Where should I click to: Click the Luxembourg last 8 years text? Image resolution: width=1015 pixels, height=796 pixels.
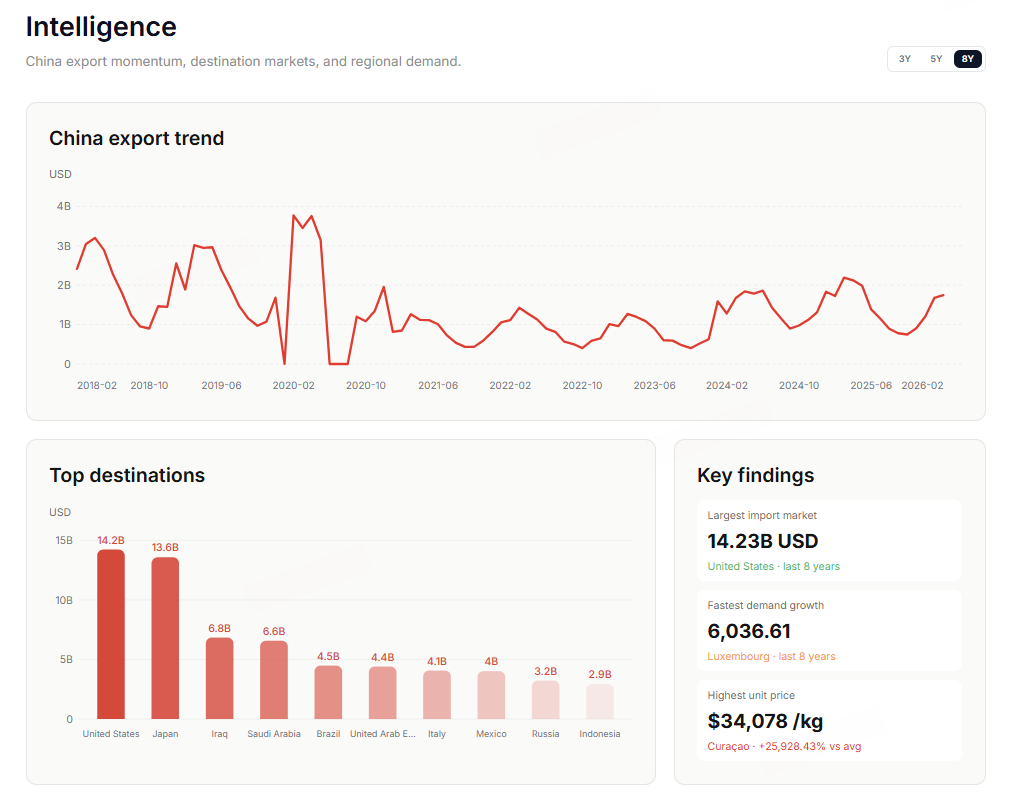point(771,656)
